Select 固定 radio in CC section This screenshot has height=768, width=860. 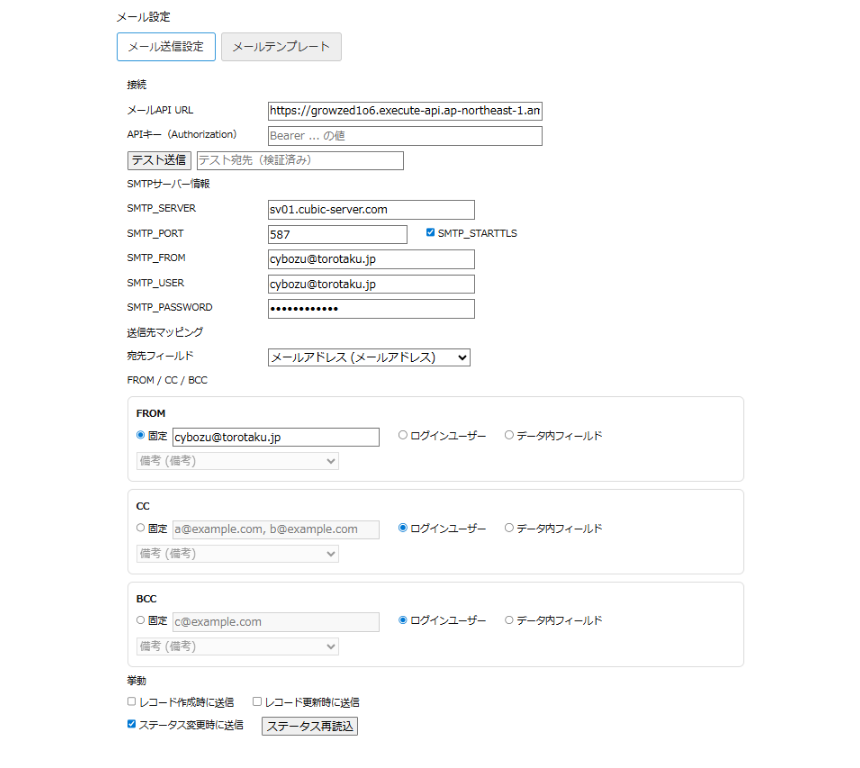[x=141, y=528]
